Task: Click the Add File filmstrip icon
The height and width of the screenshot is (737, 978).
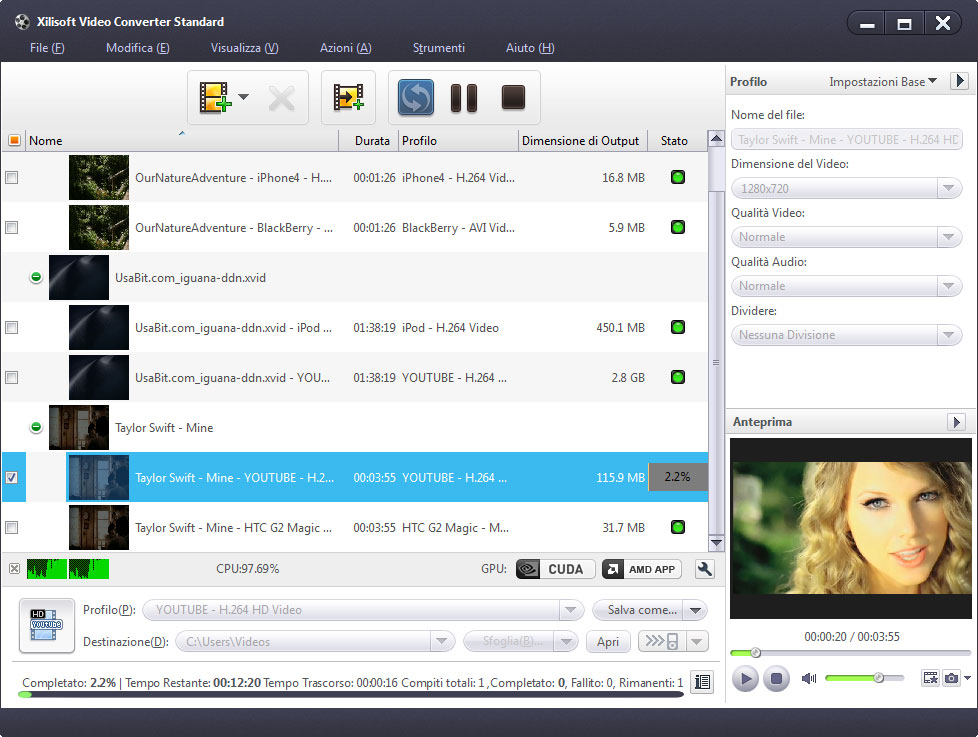Action: point(215,97)
